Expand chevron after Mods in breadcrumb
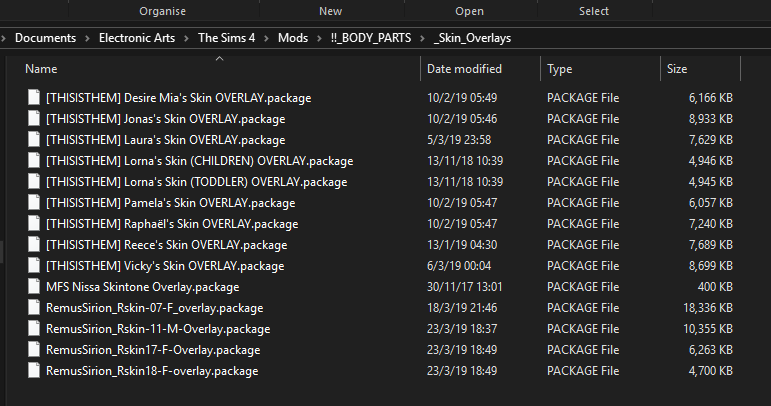 click(x=319, y=38)
